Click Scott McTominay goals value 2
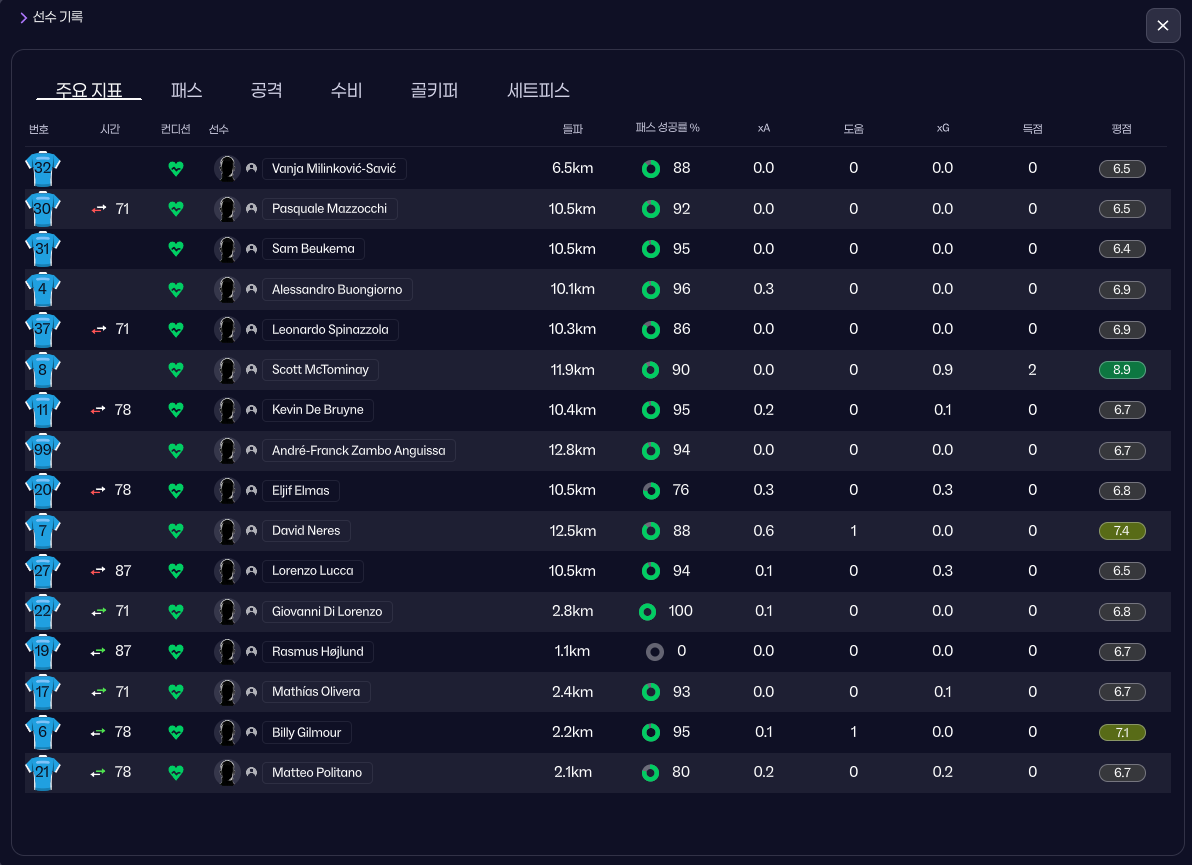 [x=1032, y=369]
